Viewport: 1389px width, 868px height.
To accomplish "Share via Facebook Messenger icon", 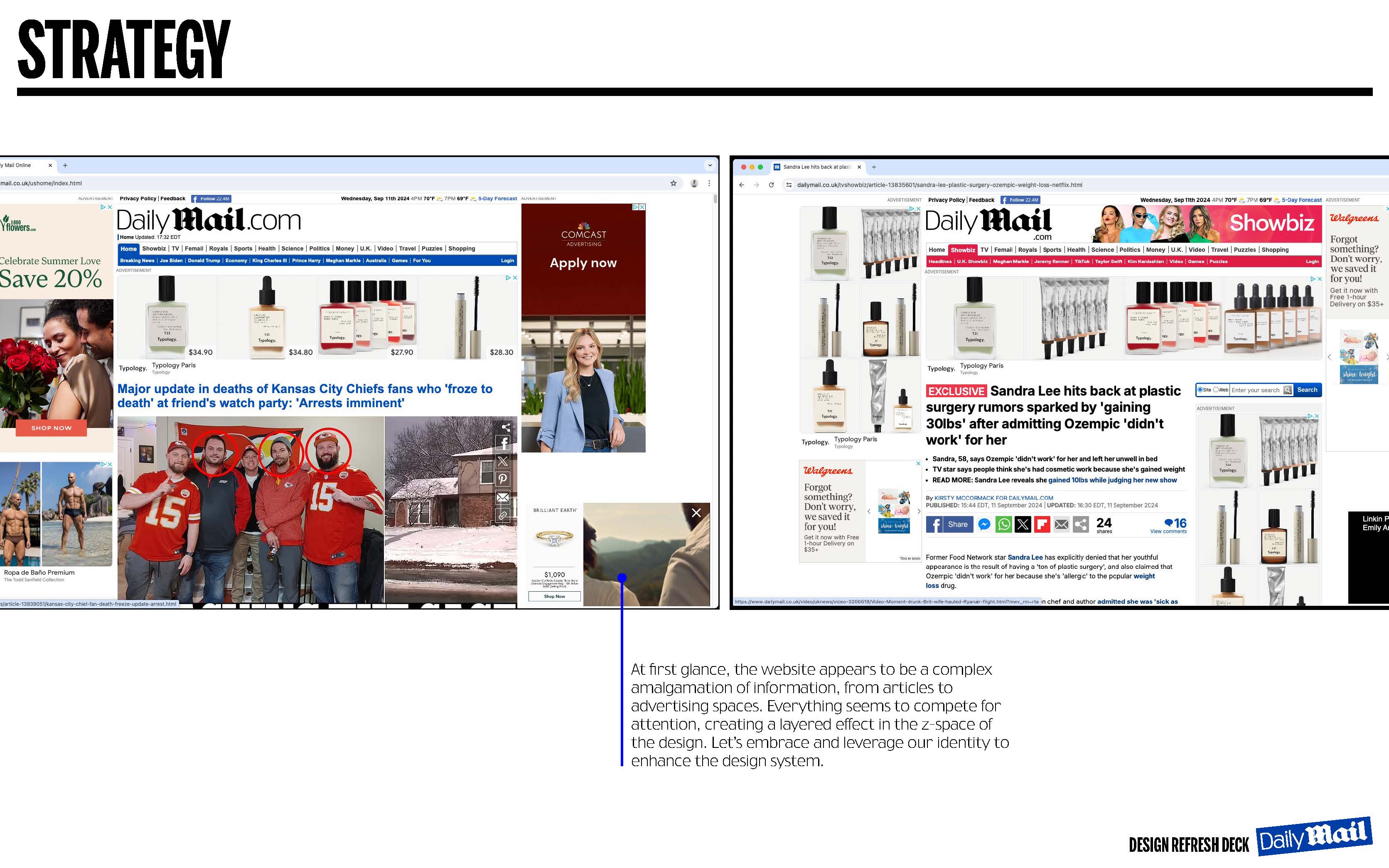I will [984, 524].
